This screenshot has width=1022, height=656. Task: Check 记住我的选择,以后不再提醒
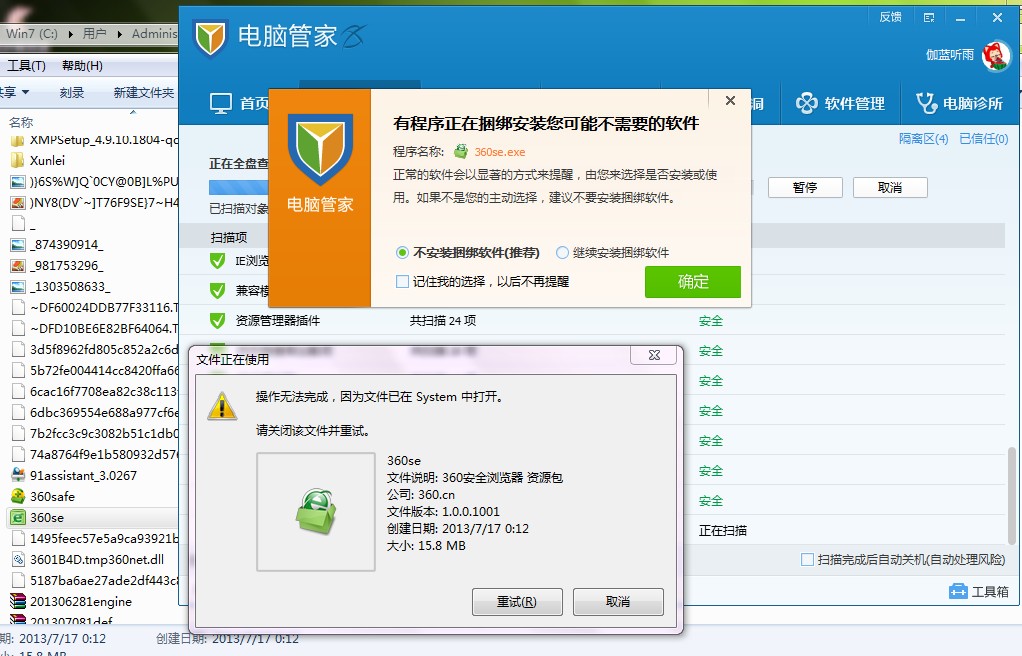click(x=482, y=282)
